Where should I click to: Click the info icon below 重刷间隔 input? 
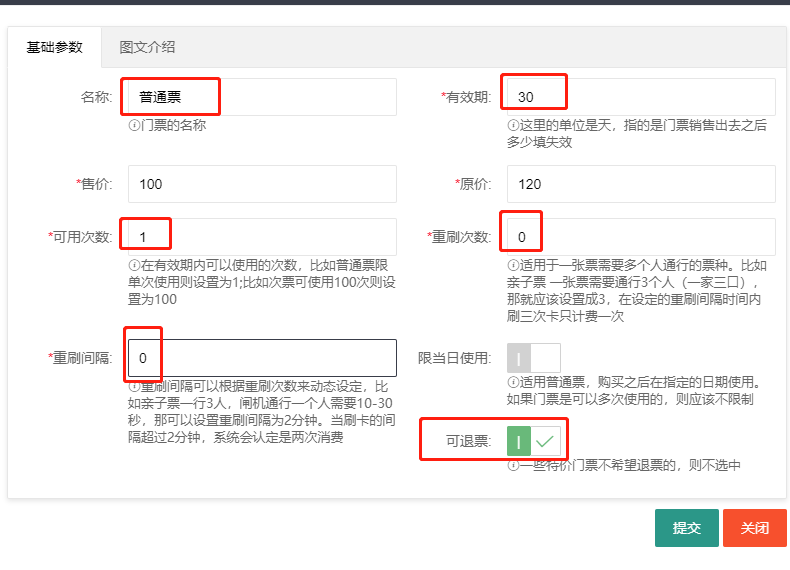[x=134, y=386]
